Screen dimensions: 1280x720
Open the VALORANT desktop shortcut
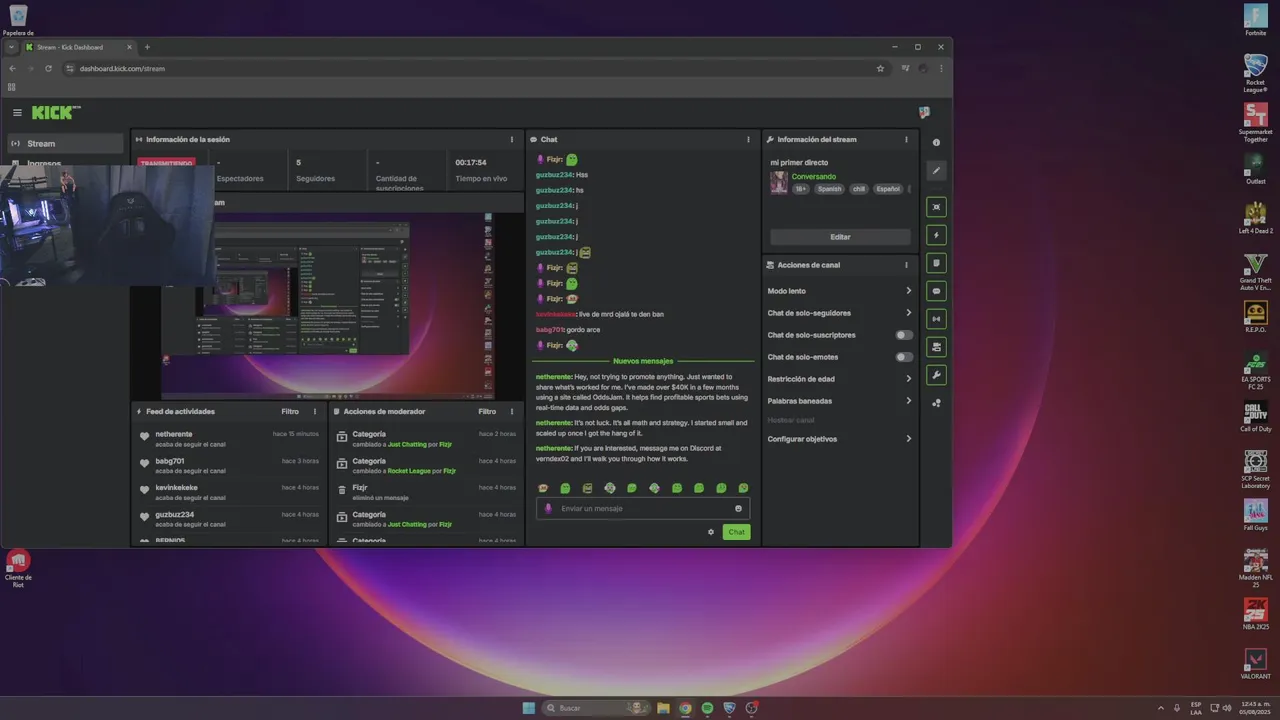[1256, 664]
